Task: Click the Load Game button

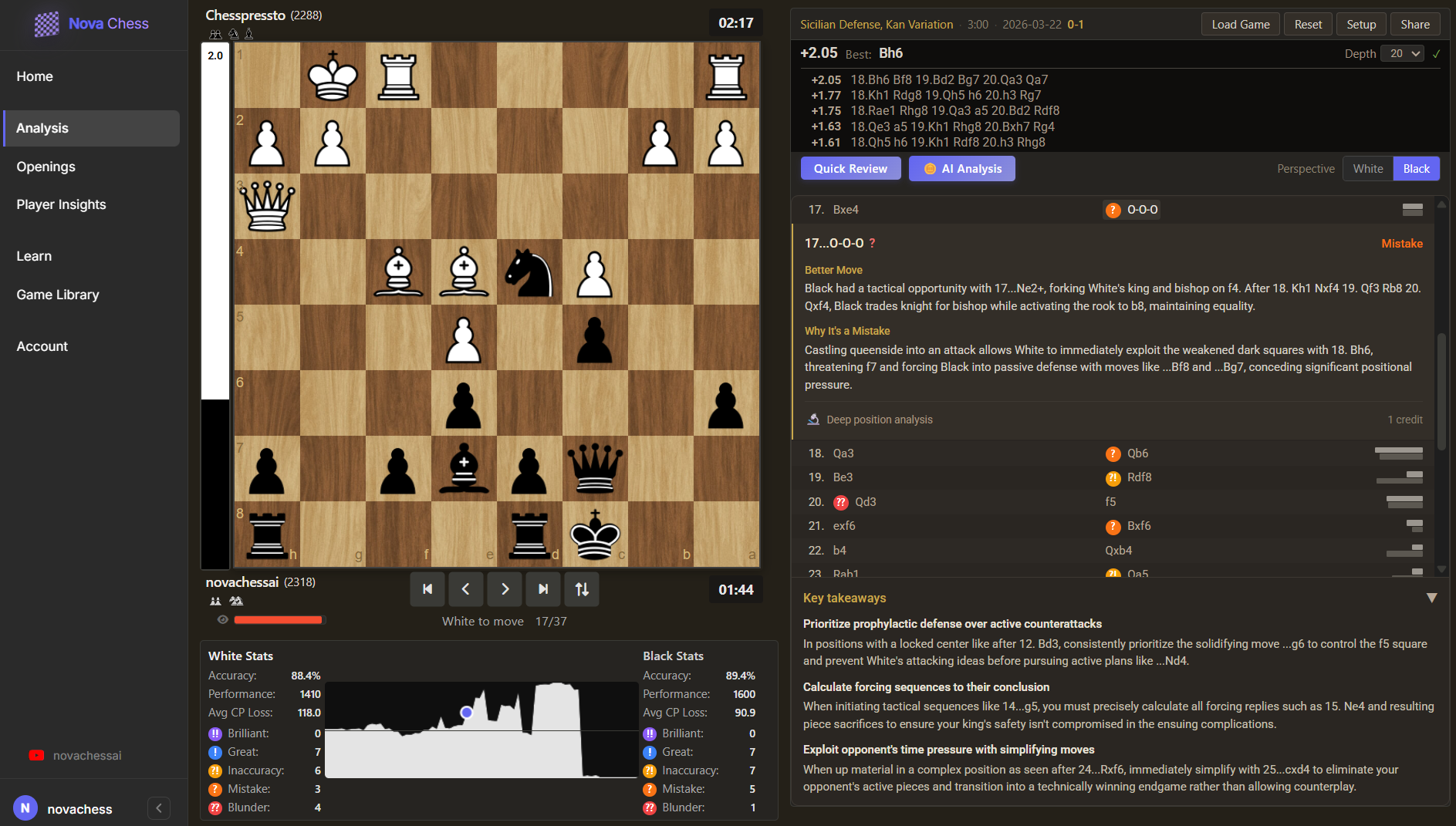Action: (x=1240, y=24)
